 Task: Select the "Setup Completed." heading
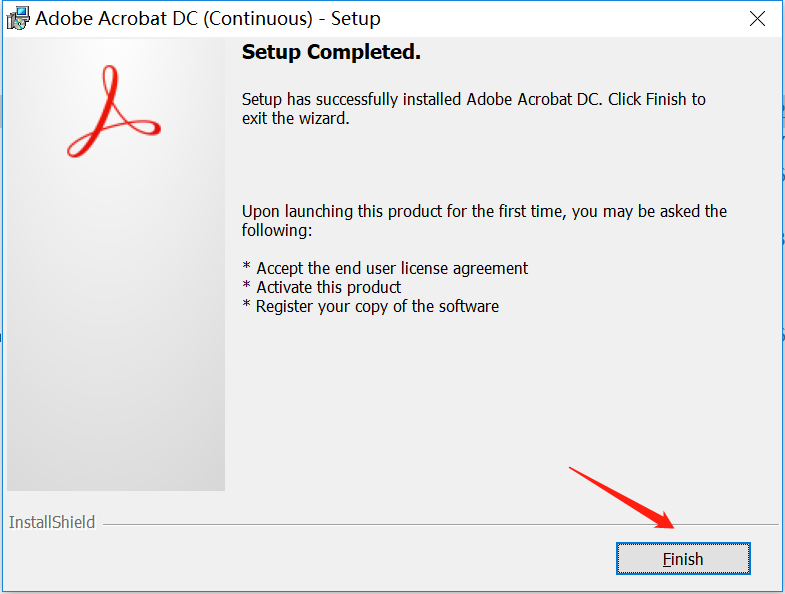(331, 52)
